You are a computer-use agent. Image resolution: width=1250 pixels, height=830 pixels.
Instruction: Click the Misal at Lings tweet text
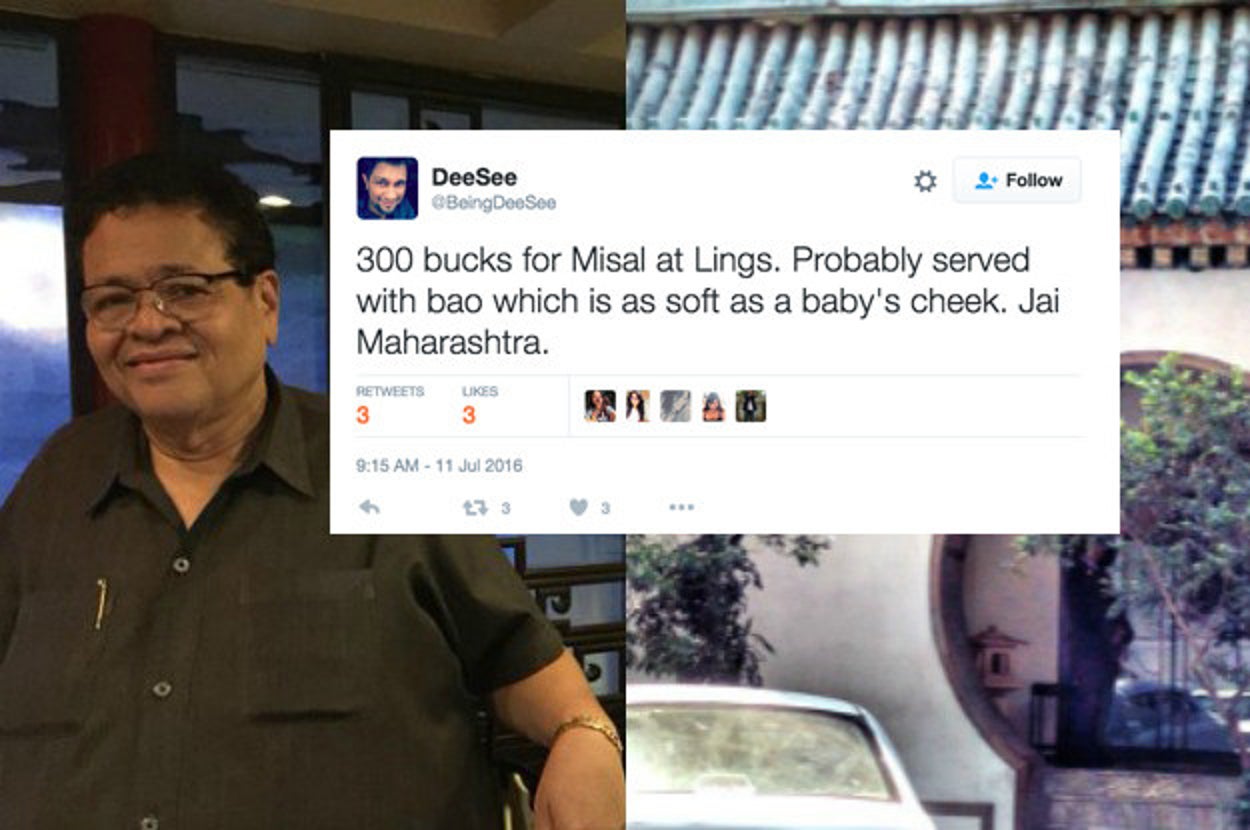pos(693,302)
